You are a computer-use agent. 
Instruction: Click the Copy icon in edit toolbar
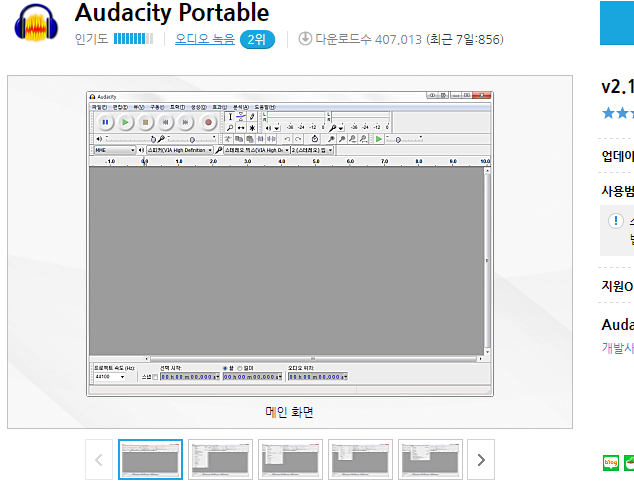coord(239,139)
